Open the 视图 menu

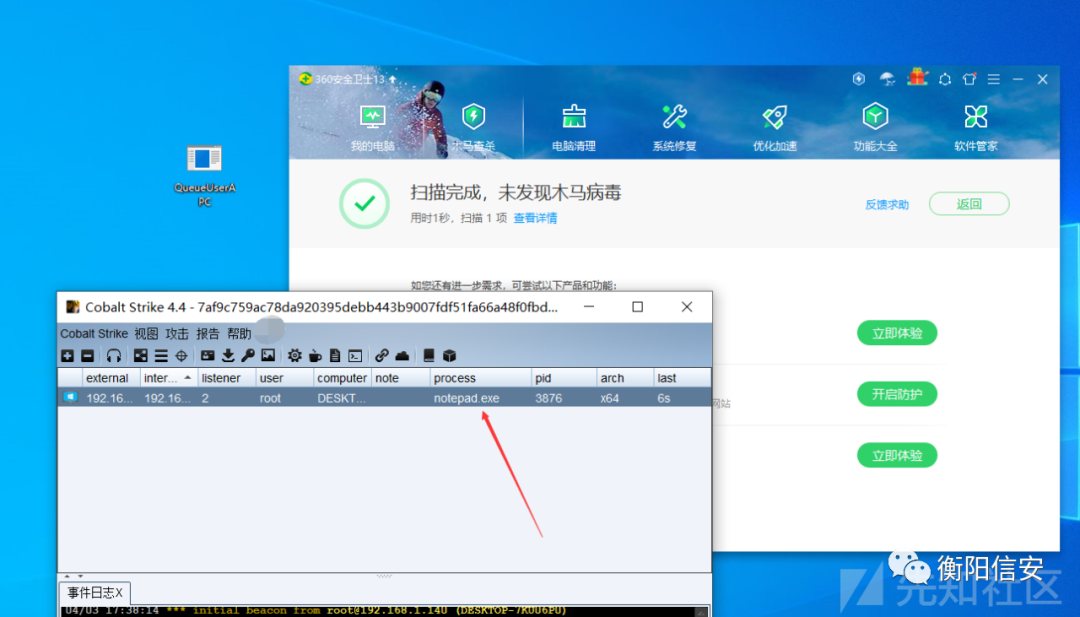[146, 333]
